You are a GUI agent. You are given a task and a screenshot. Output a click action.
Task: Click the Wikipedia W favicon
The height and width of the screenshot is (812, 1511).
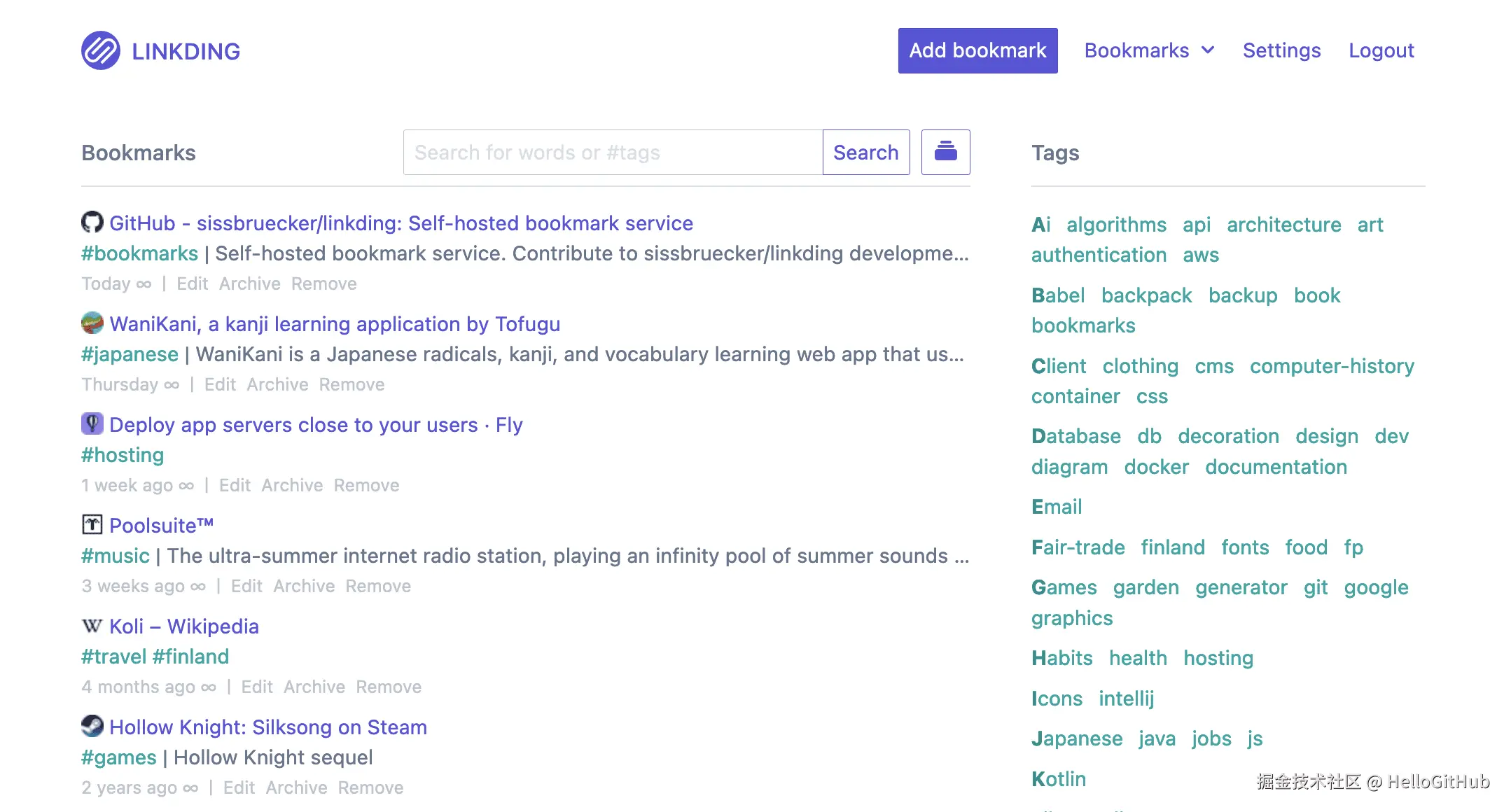[x=92, y=626]
